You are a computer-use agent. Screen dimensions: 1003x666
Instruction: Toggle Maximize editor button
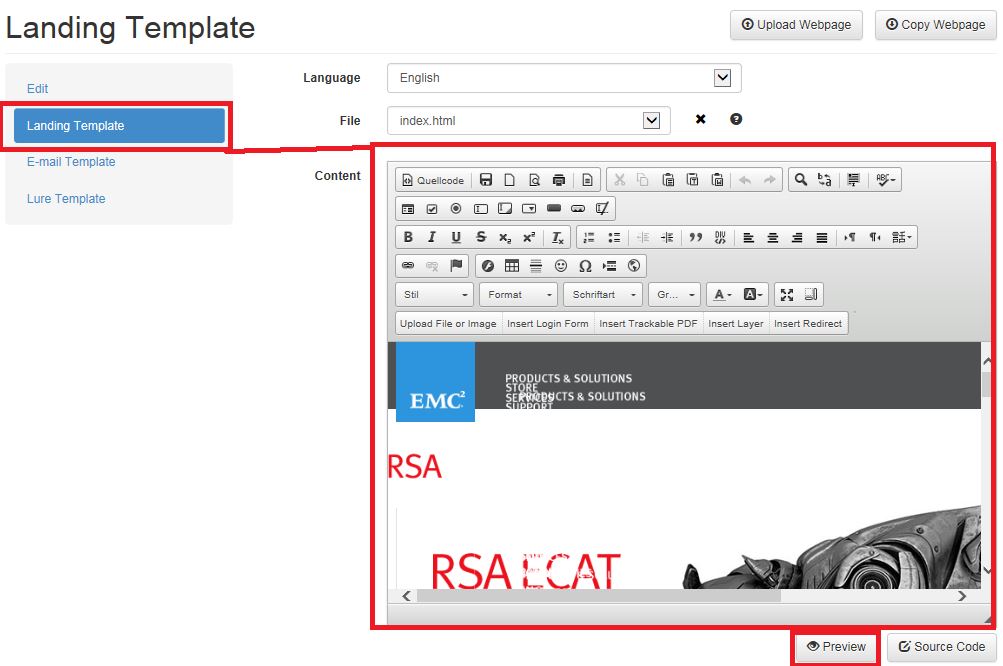(787, 294)
